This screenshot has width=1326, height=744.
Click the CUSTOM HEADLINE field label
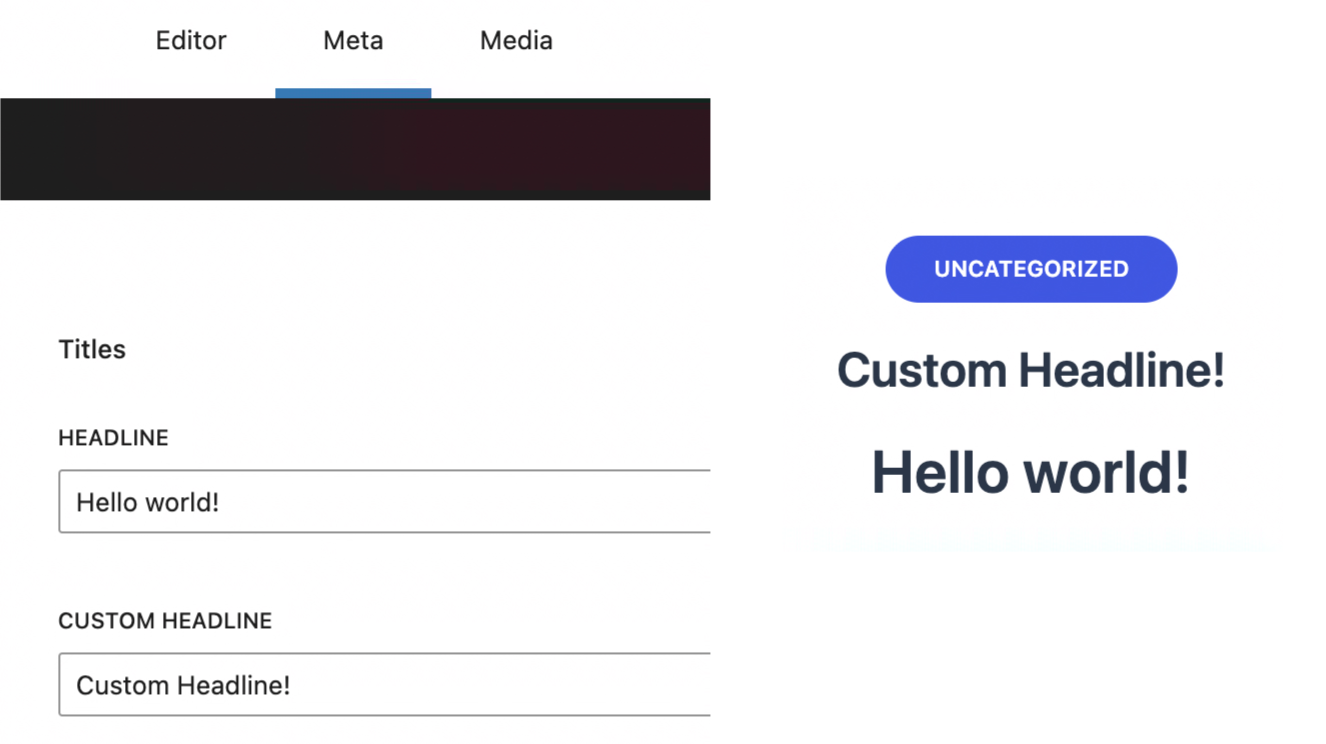tap(165, 621)
